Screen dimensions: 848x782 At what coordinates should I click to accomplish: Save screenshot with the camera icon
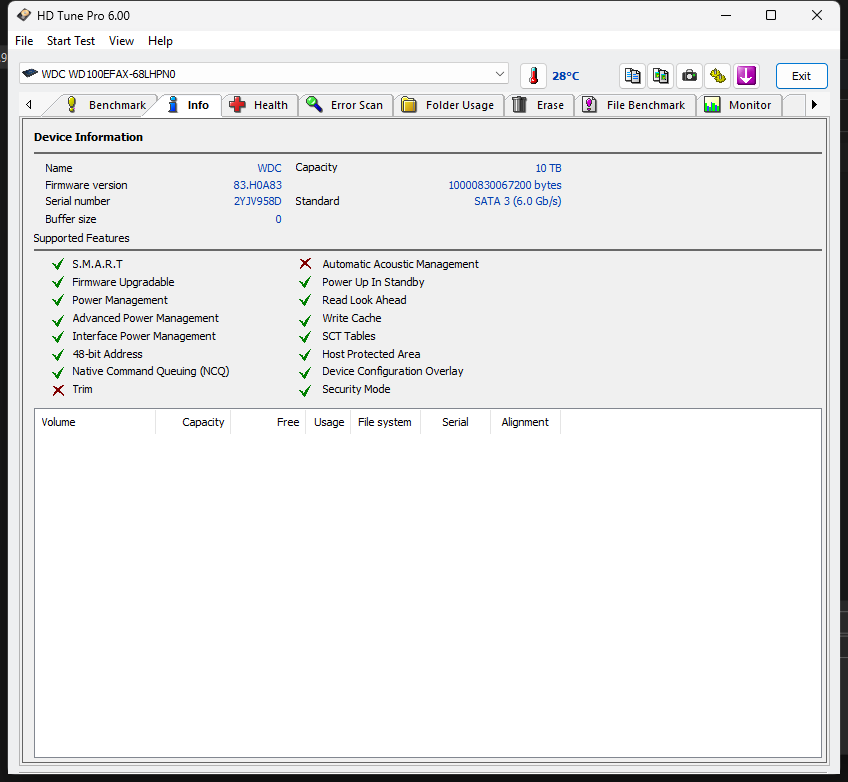(689, 76)
